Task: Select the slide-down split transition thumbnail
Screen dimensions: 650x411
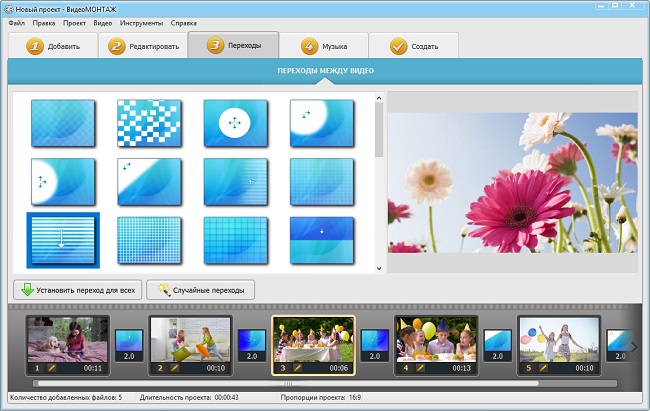Action: [x=321, y=240]
